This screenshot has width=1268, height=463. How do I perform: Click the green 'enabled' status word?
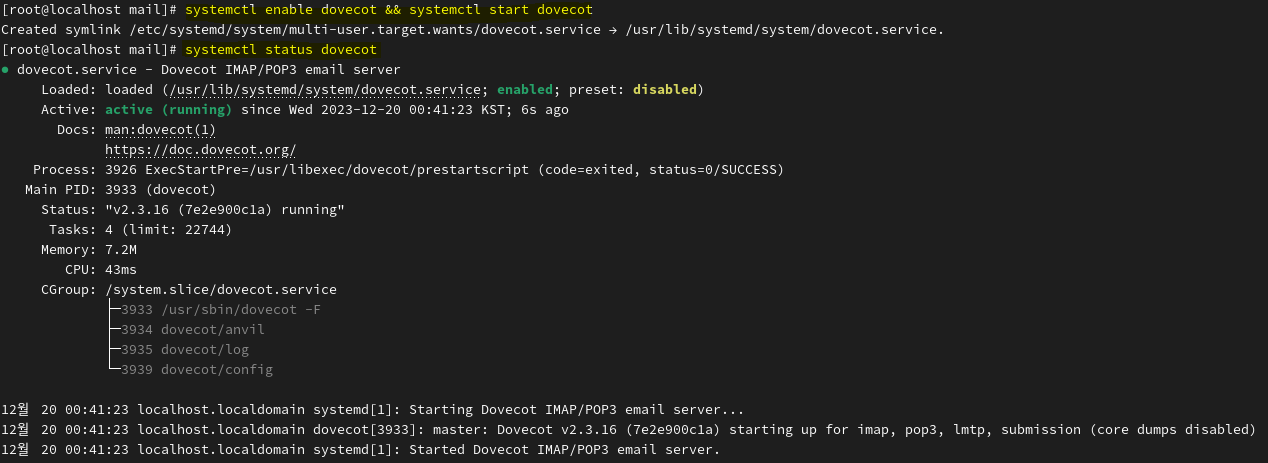(x=525, y=90)
